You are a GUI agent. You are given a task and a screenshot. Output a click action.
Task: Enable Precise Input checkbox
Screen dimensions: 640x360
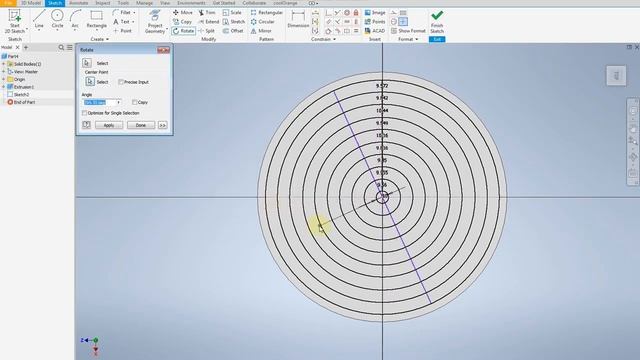coord(121,82)
